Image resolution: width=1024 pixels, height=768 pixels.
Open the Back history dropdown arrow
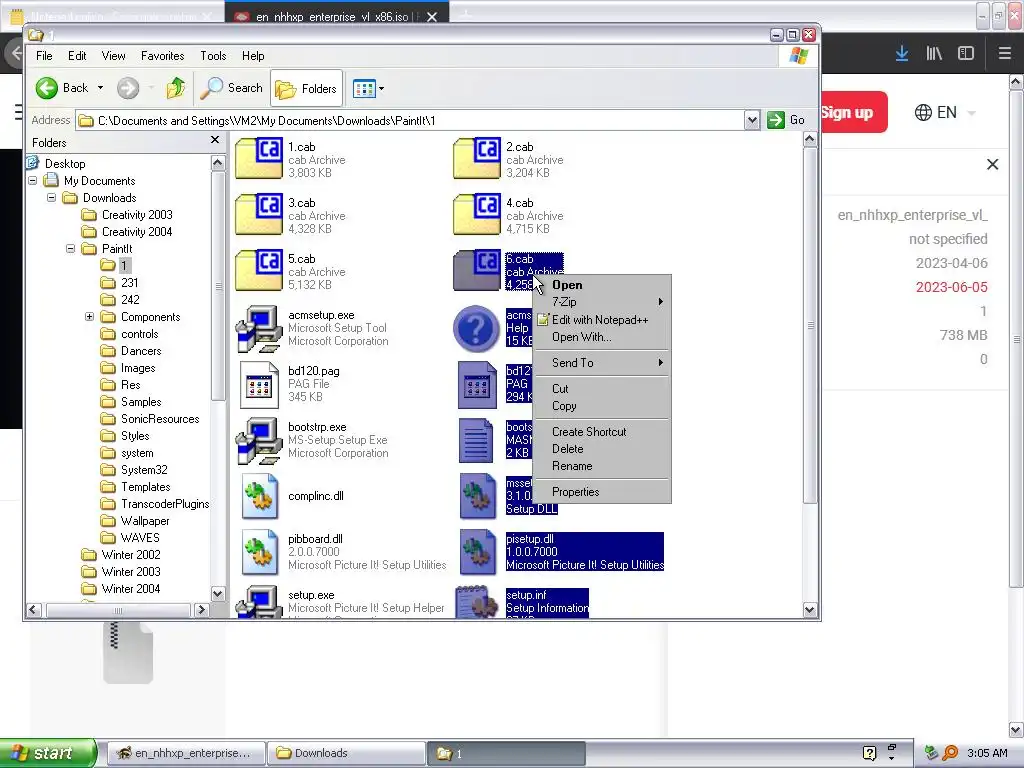[100, 88]
